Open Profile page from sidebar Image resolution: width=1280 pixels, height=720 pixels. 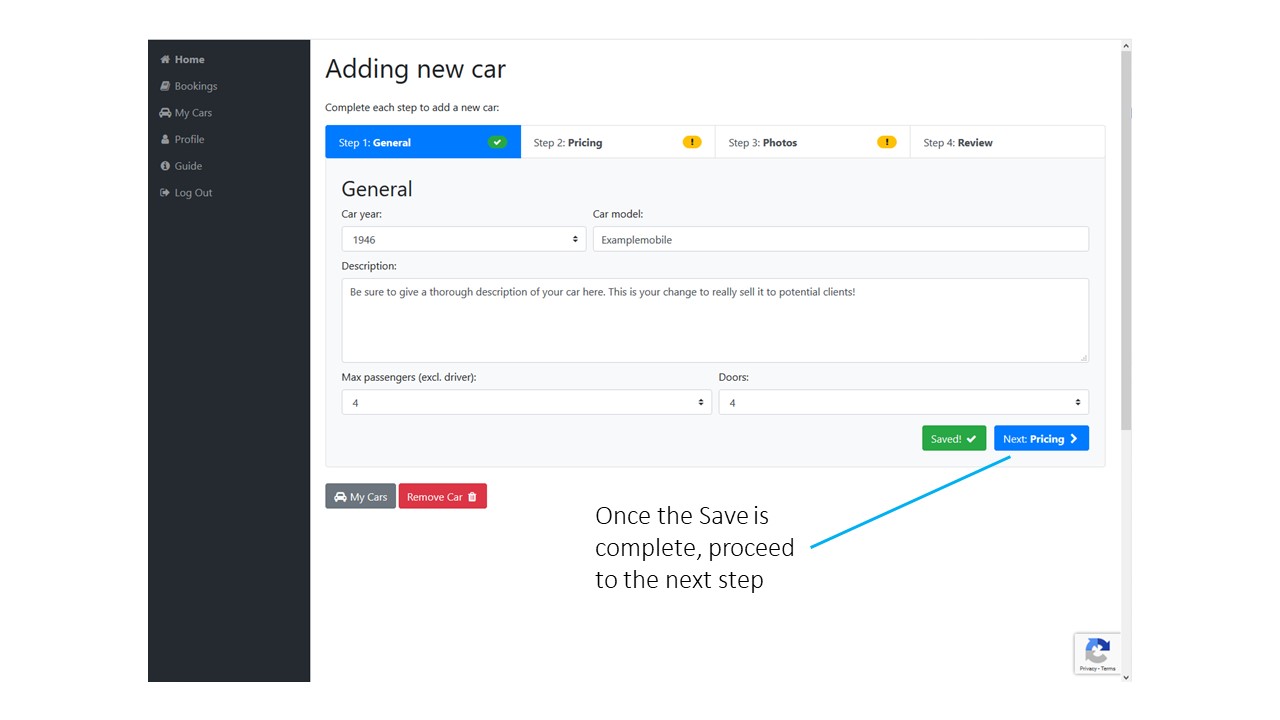click(x=182, y=140)
